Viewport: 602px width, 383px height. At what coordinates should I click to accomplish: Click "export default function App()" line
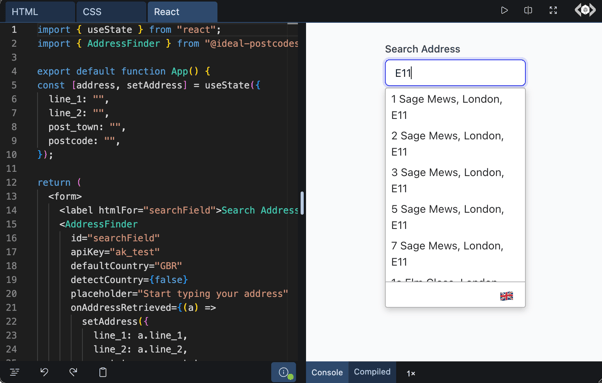(124, 71)
